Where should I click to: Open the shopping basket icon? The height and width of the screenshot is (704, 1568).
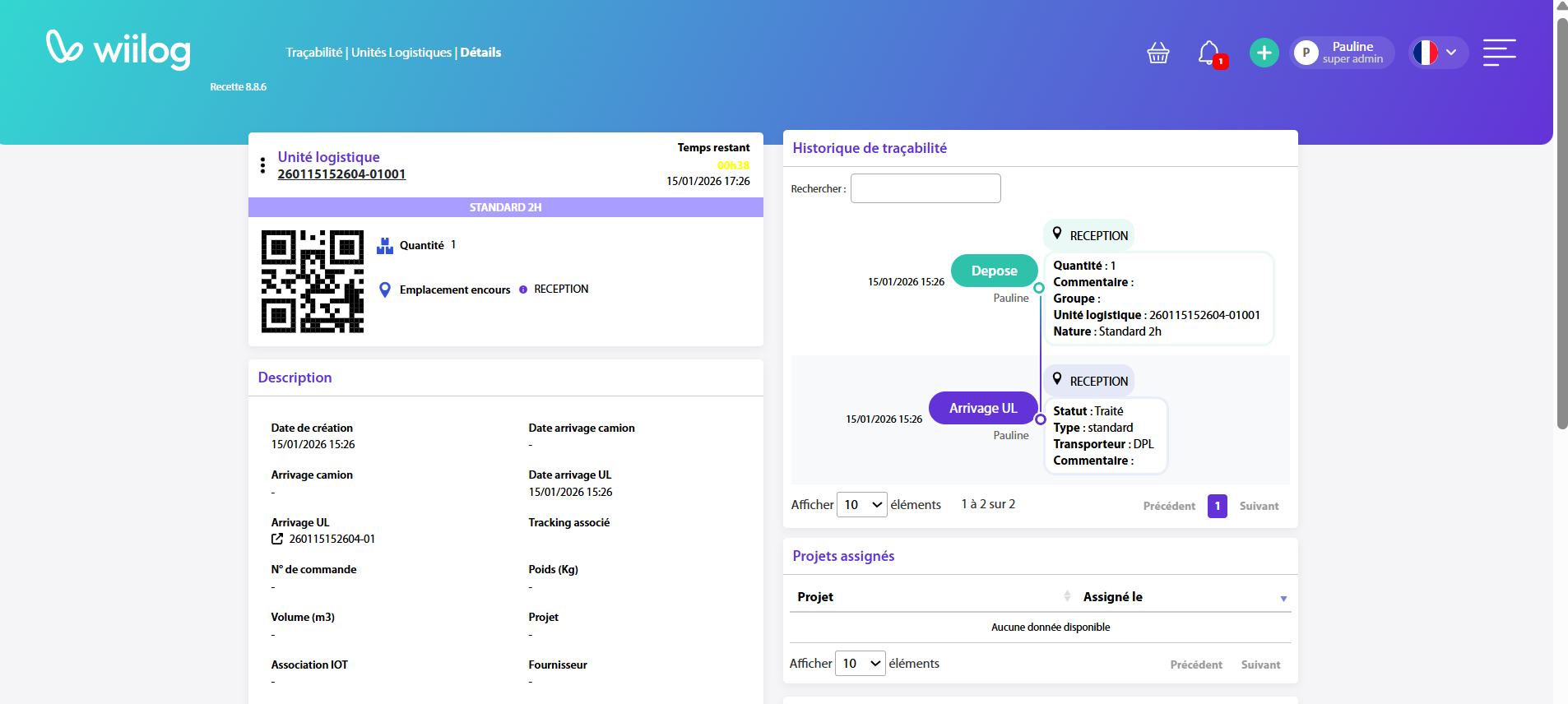(x=1157, y=53)
